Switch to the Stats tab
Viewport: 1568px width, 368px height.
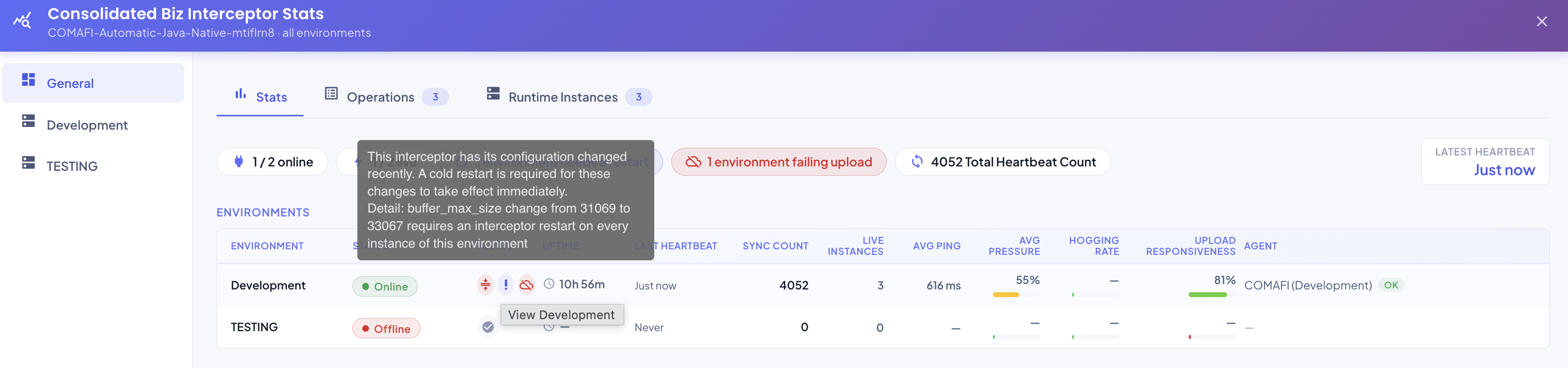[260, 96]
